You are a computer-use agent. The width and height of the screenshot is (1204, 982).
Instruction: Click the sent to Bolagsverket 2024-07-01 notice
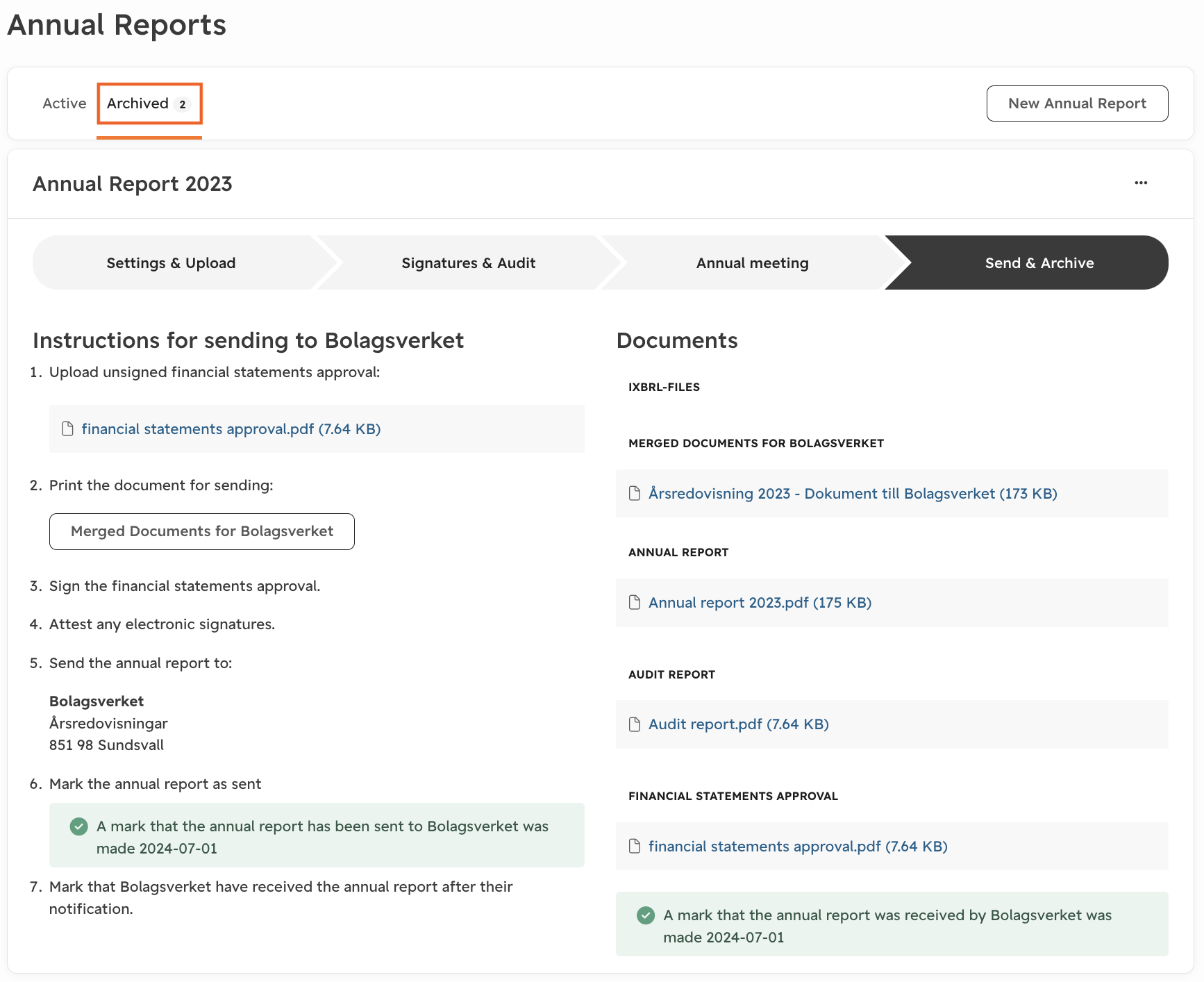[x=317, y=835]
